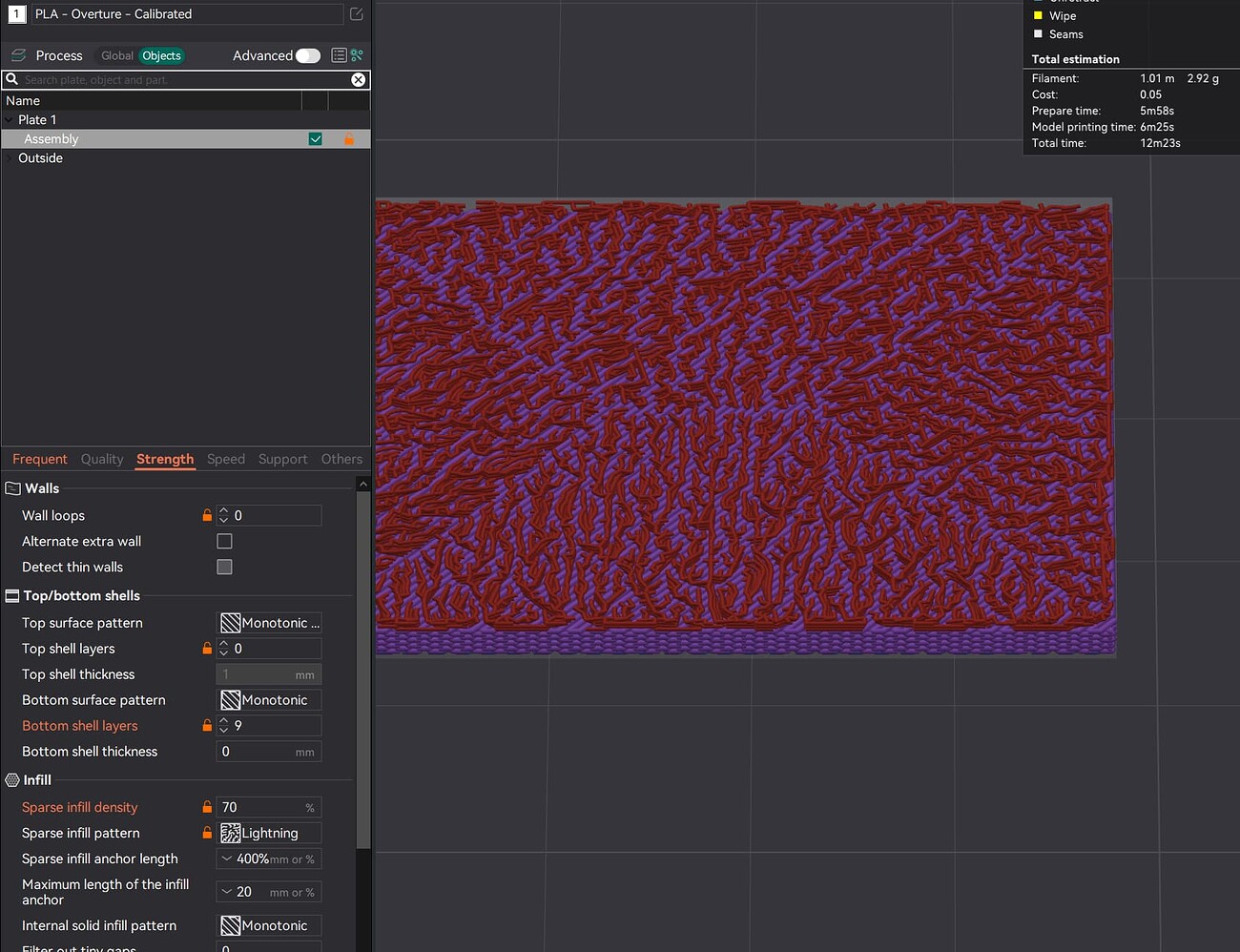Viewport: 1240px width, 952px height.
Task: Toggle the Advanced mode switch
Action: point(308,55)
